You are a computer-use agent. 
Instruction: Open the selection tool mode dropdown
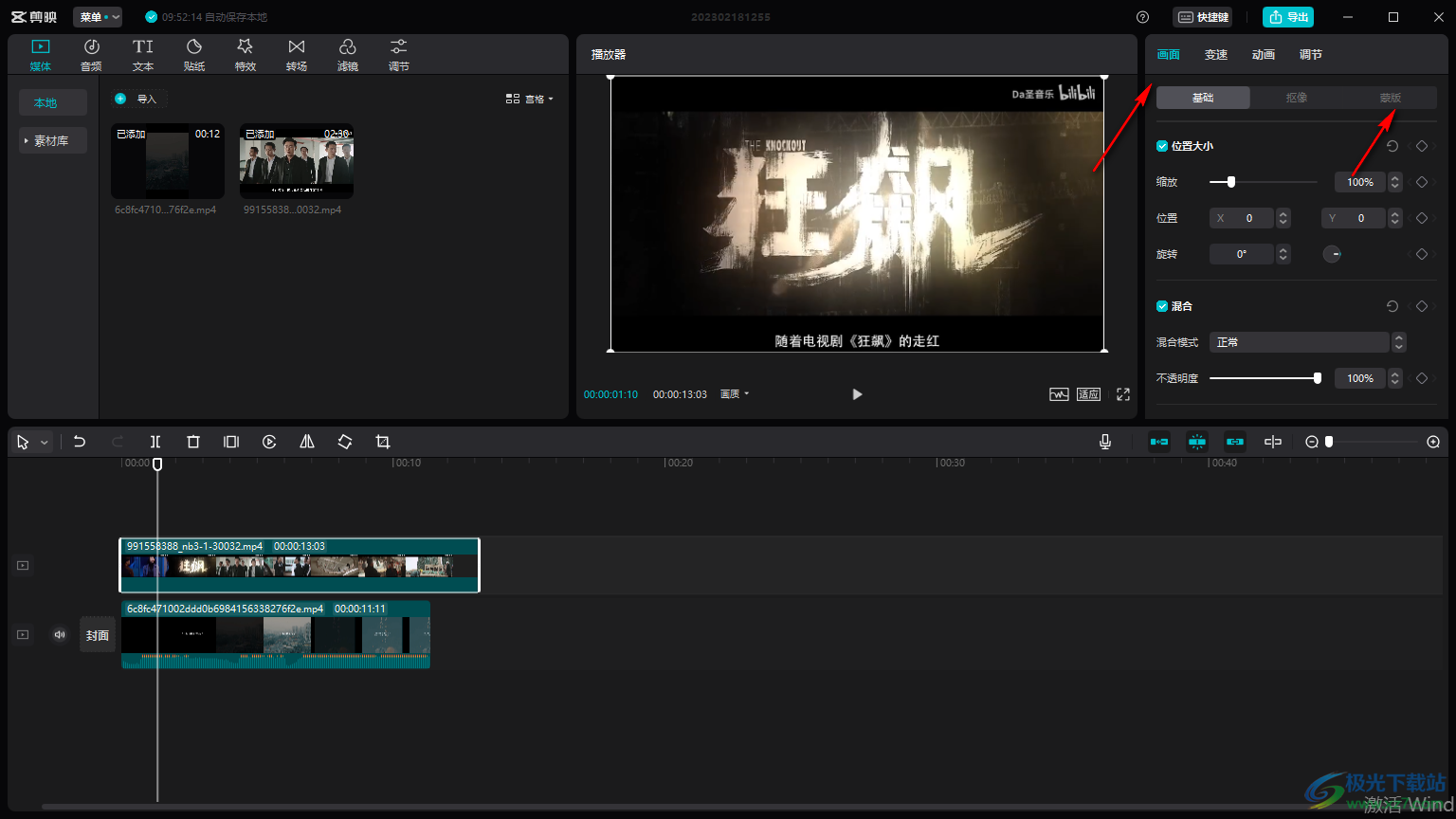[x=44, y=443]
